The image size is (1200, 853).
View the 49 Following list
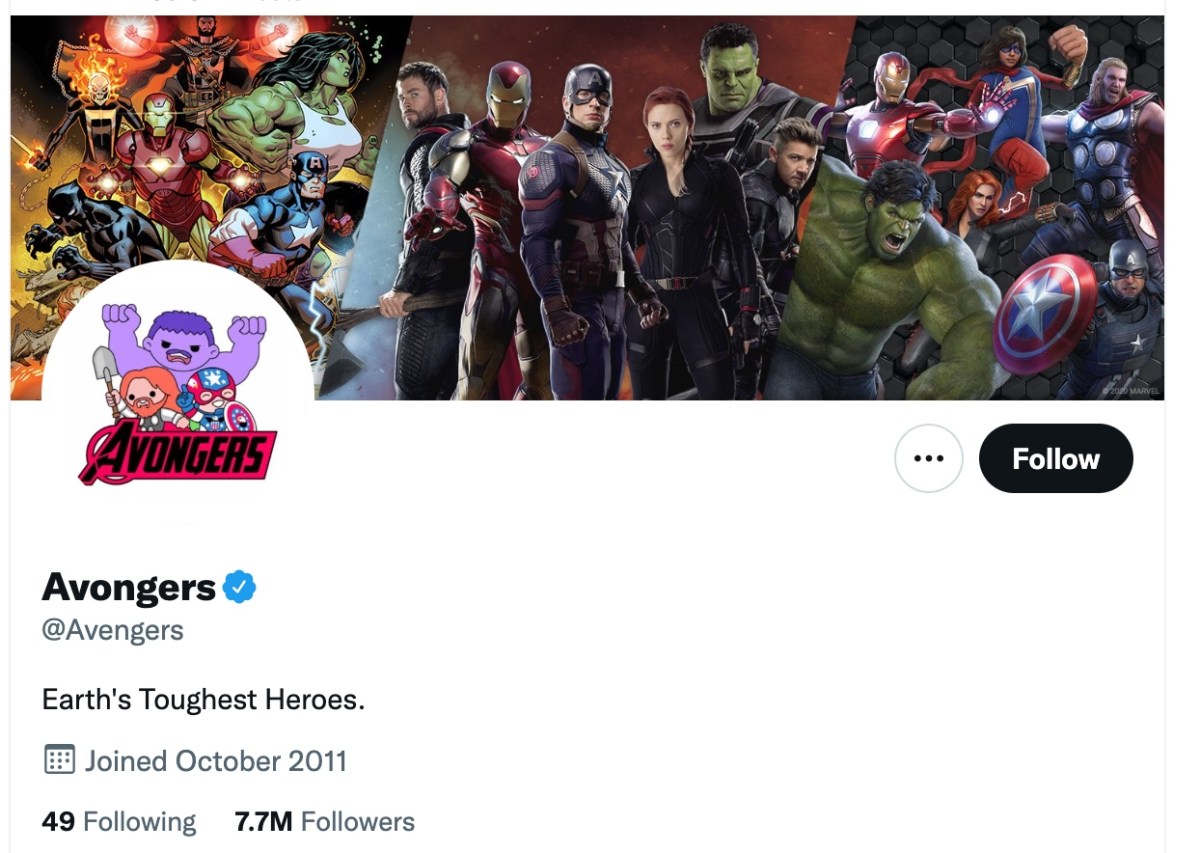point(118,820)
